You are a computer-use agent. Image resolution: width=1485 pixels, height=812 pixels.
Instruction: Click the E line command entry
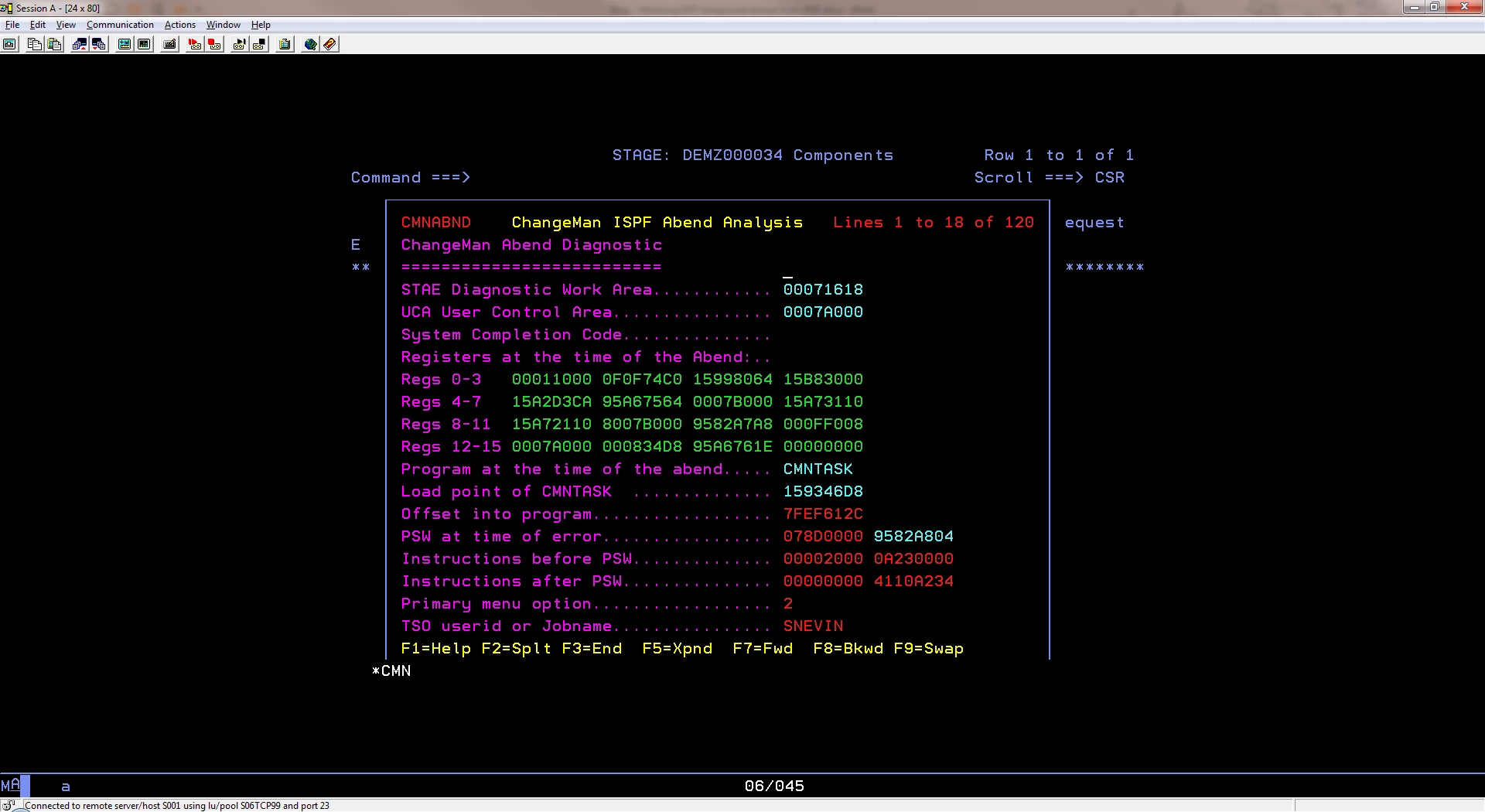[356, 245]
